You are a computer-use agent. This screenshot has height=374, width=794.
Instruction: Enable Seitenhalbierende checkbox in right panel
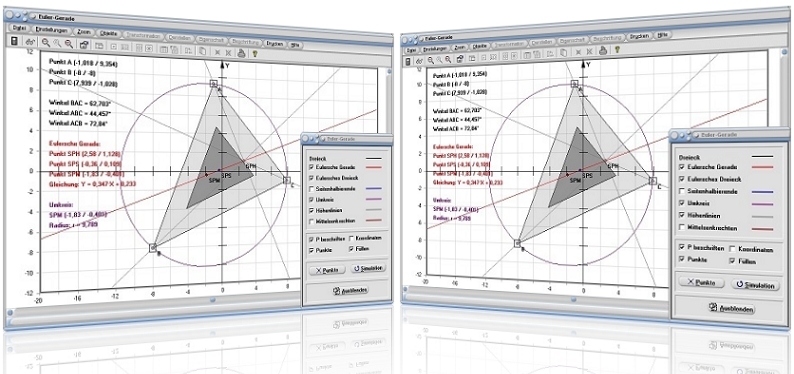point(681,191)
